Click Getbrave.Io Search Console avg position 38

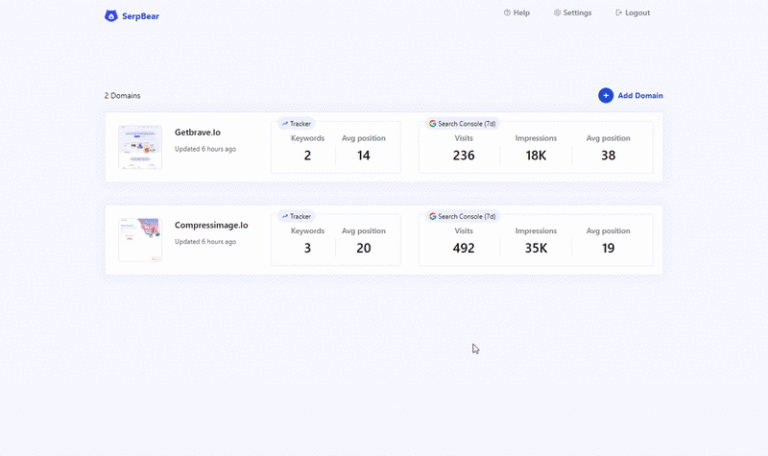click(608, 156)
